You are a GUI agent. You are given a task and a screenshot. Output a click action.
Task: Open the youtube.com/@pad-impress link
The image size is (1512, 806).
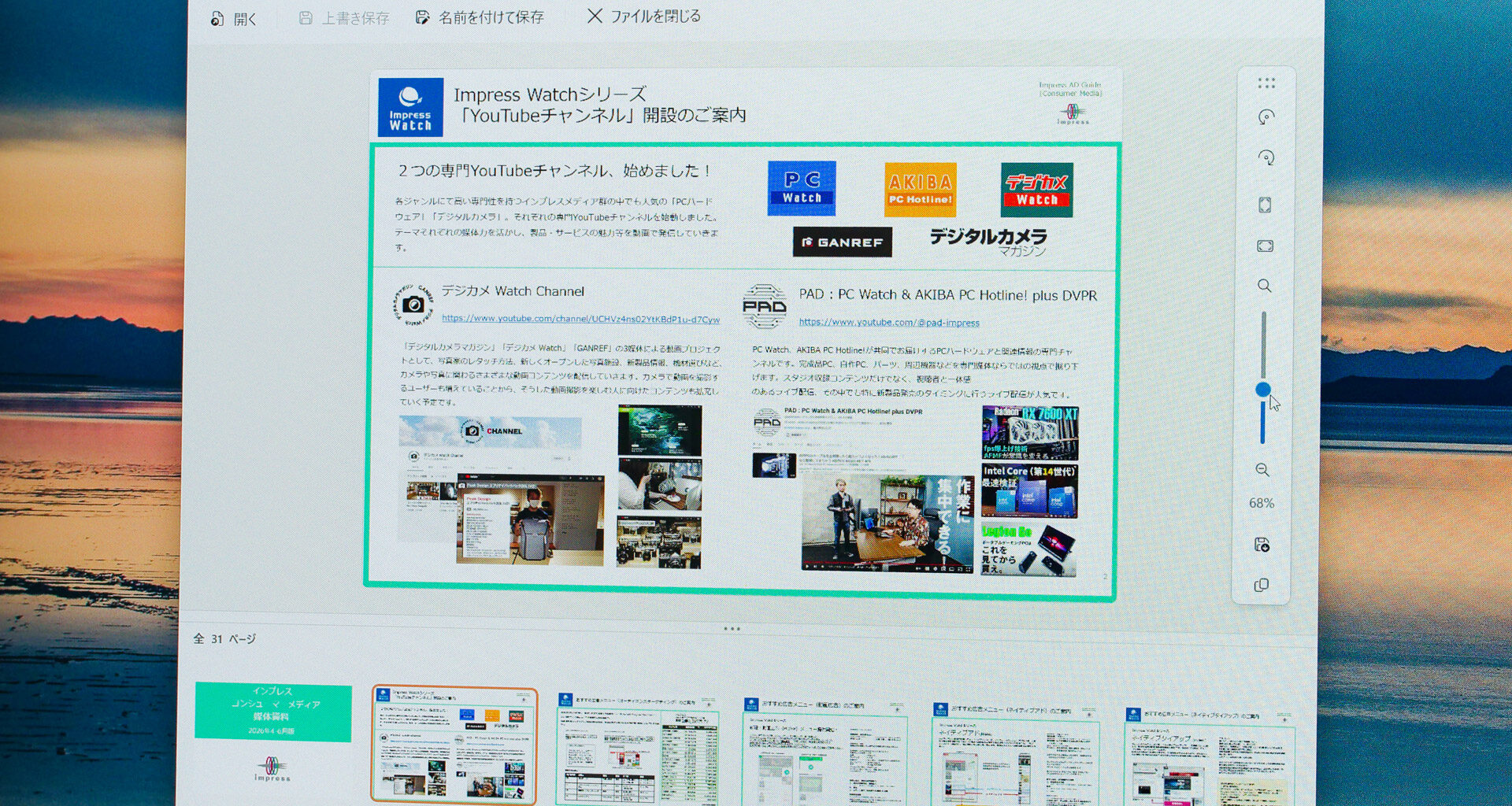coord(889,323)
